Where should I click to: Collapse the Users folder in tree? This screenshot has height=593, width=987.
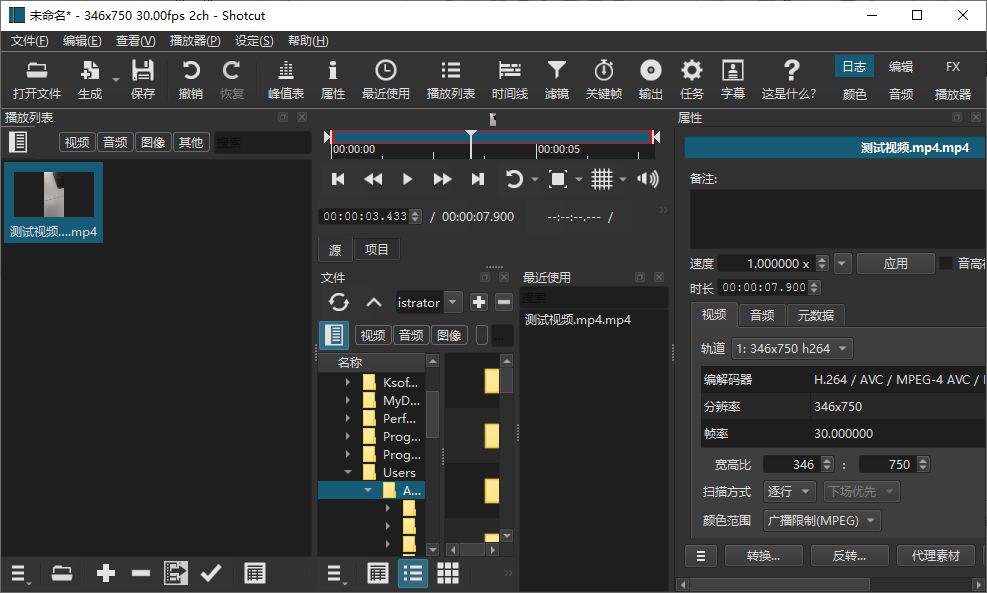pos(347,472)
